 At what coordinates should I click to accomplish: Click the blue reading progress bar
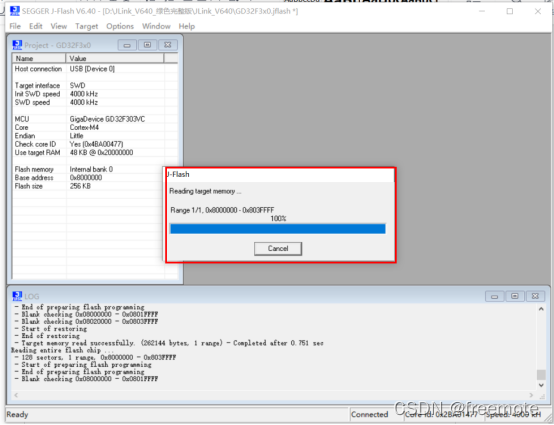click(x=278, y=229)
